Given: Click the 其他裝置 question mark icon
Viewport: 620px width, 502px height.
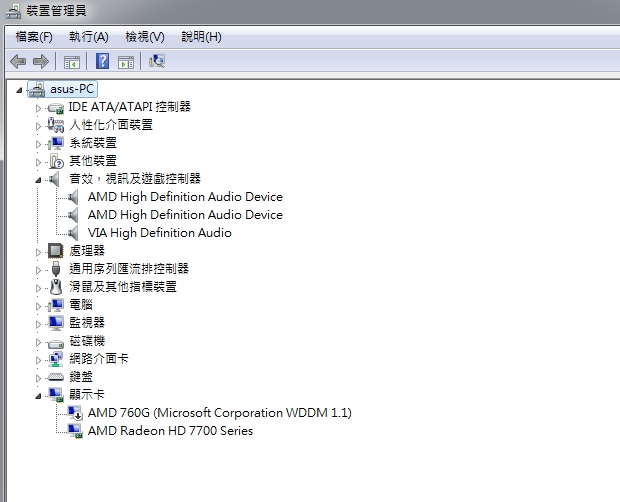Looking at the screenshot, I should point(56,161).
